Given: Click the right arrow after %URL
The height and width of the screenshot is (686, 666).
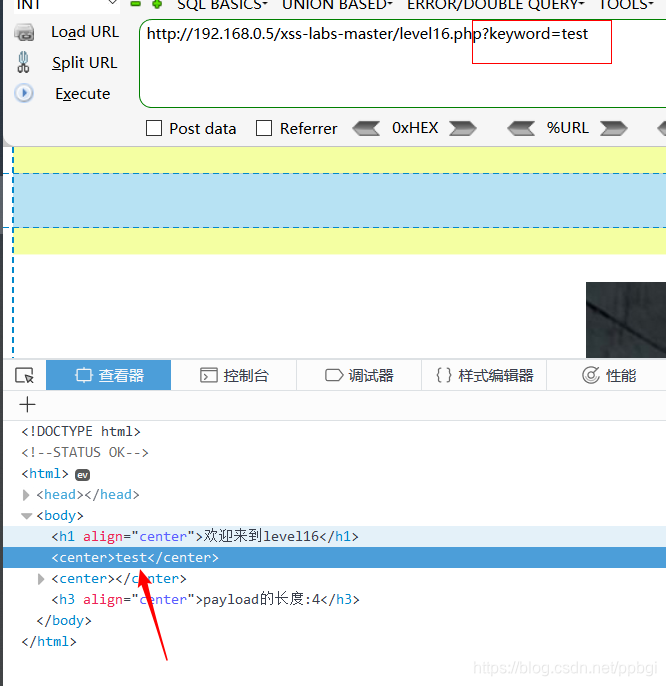Looking at the screenshot, I should 614,128.
